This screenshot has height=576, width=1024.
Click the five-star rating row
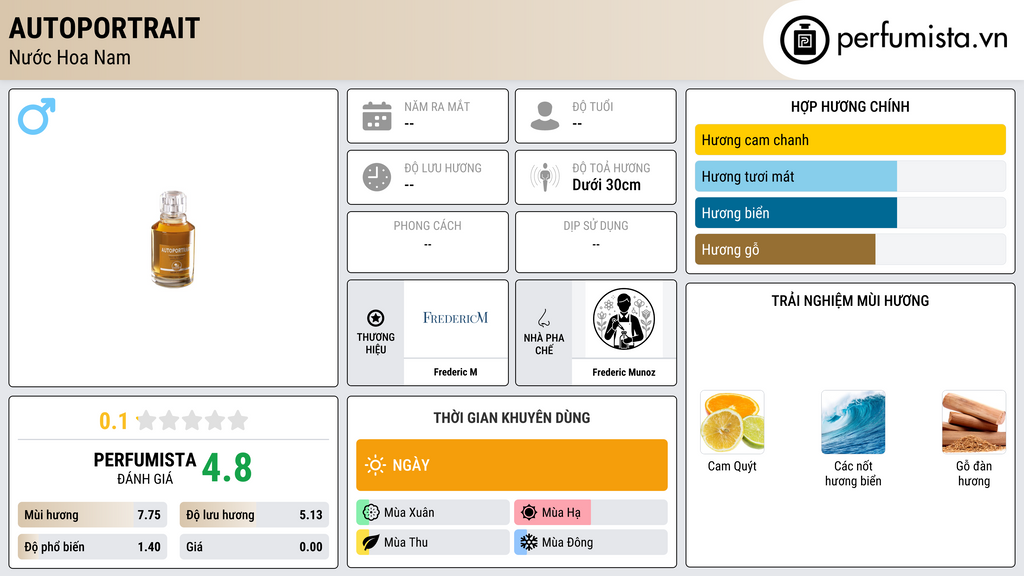tap(192, 420)
